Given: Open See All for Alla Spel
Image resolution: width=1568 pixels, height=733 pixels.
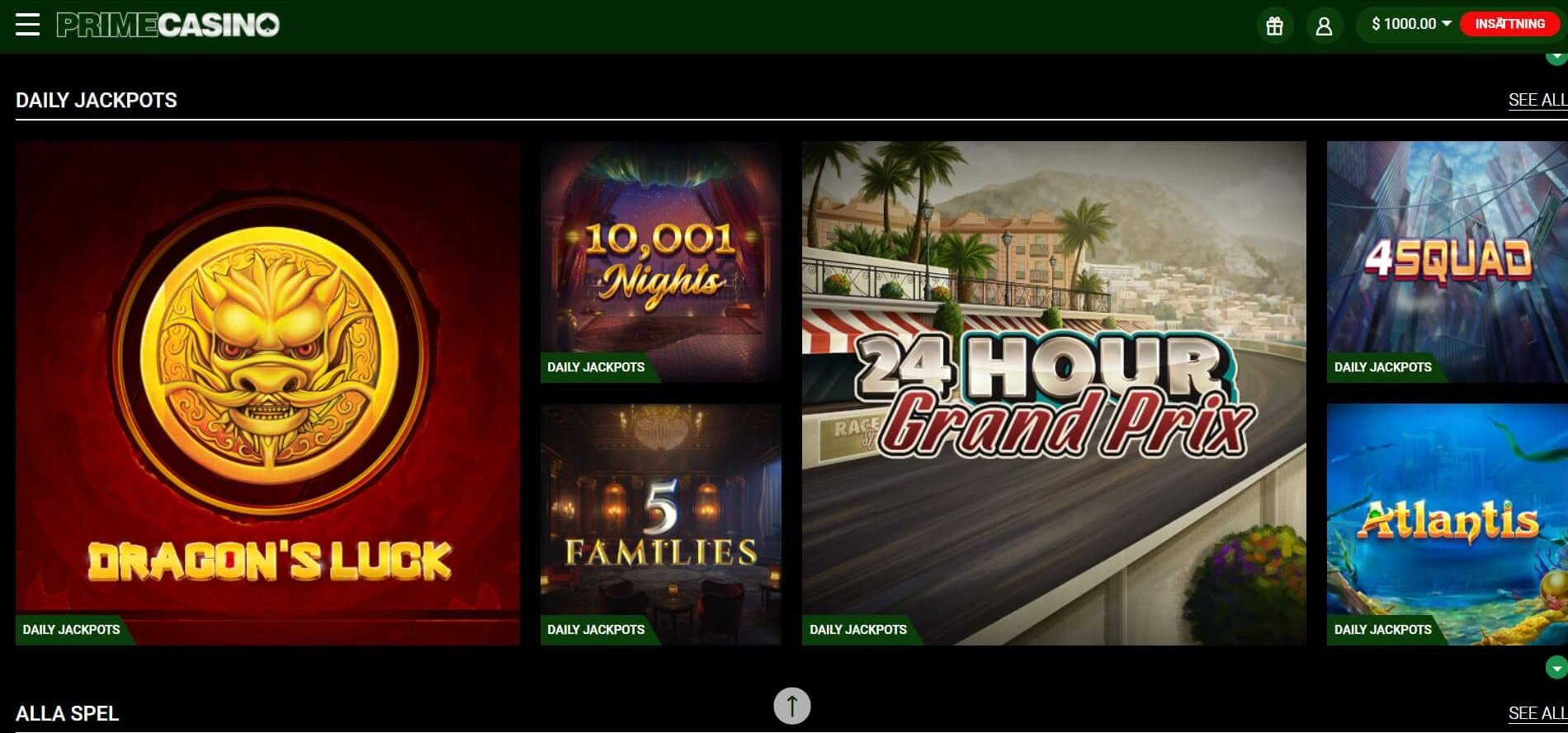Looking at the screenshot, I should 1537,713.
